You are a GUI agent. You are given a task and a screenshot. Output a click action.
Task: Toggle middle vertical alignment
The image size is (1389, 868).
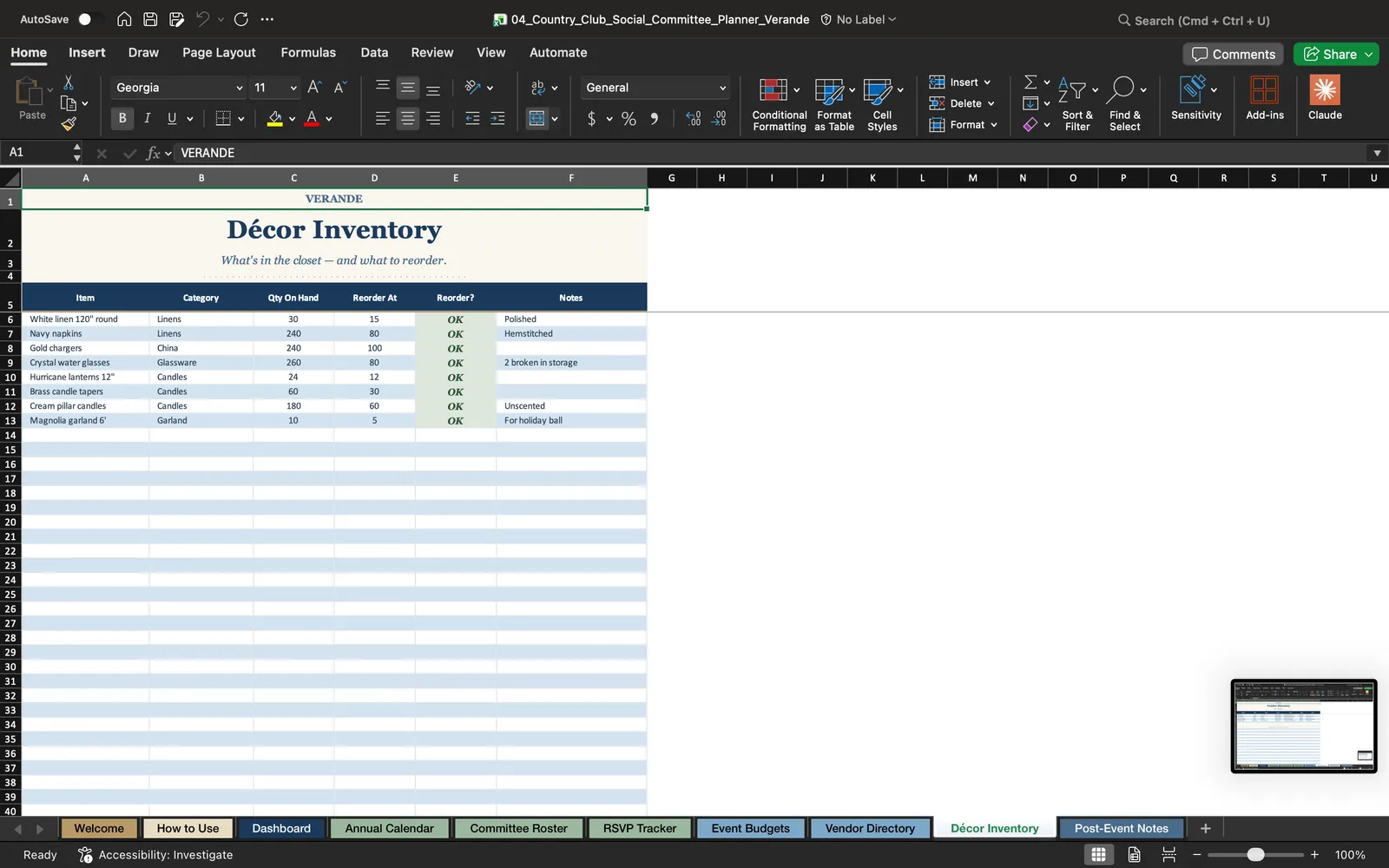pos(407,87)
